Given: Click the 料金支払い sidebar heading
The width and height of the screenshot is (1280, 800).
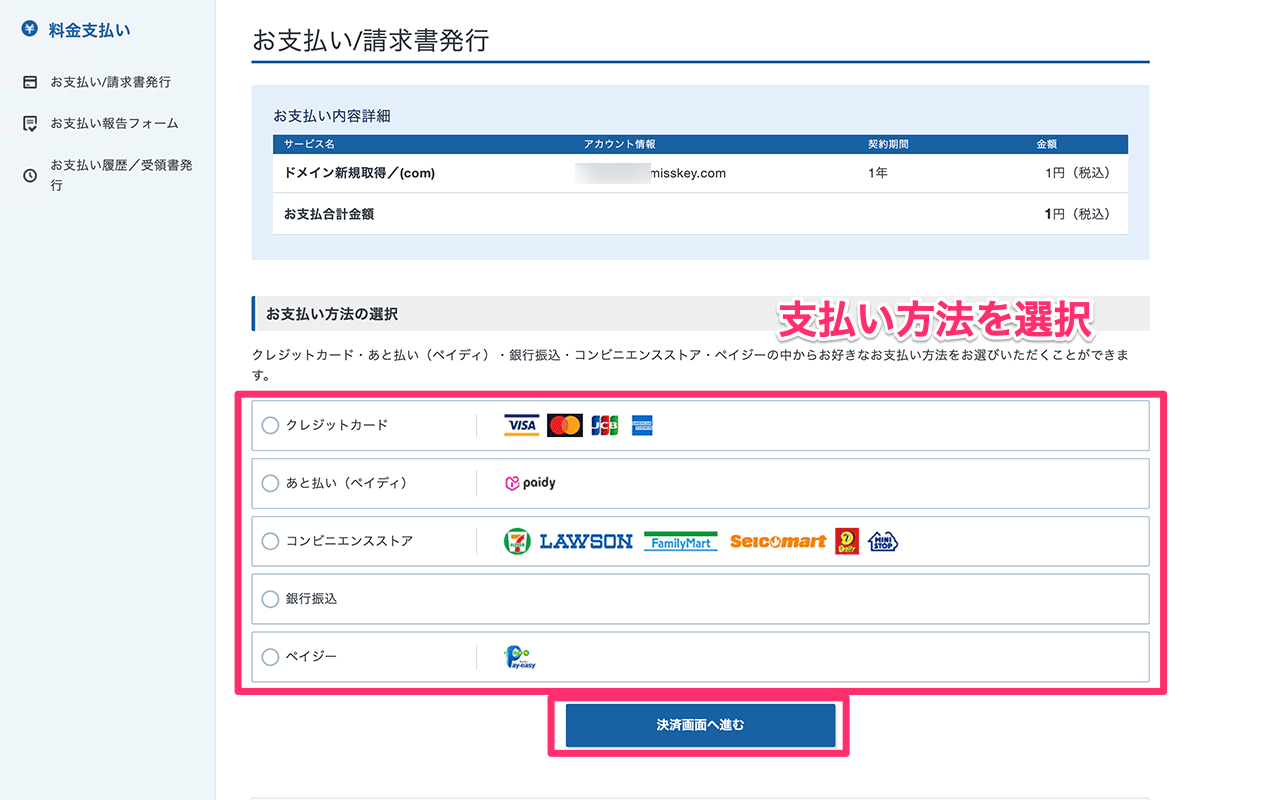Looking at the screenshot, I should click(x=90, y=30).
